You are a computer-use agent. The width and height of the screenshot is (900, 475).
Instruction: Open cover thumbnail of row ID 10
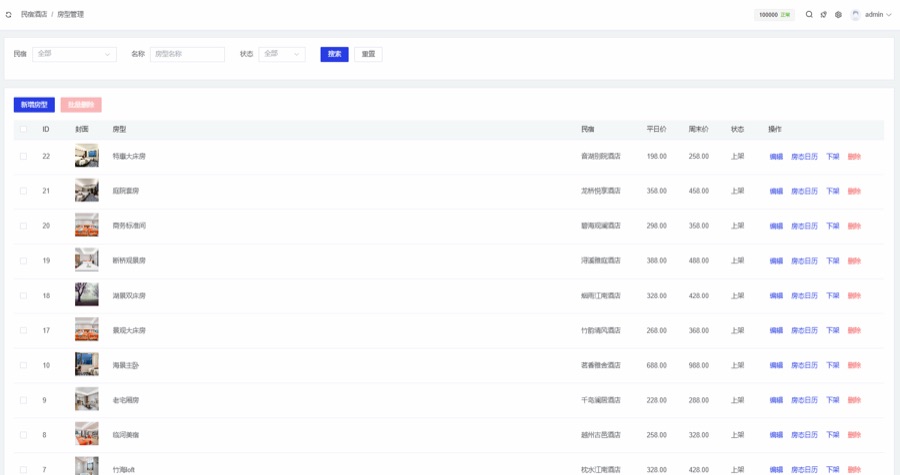pyautogui.click(x=87, y=365)
